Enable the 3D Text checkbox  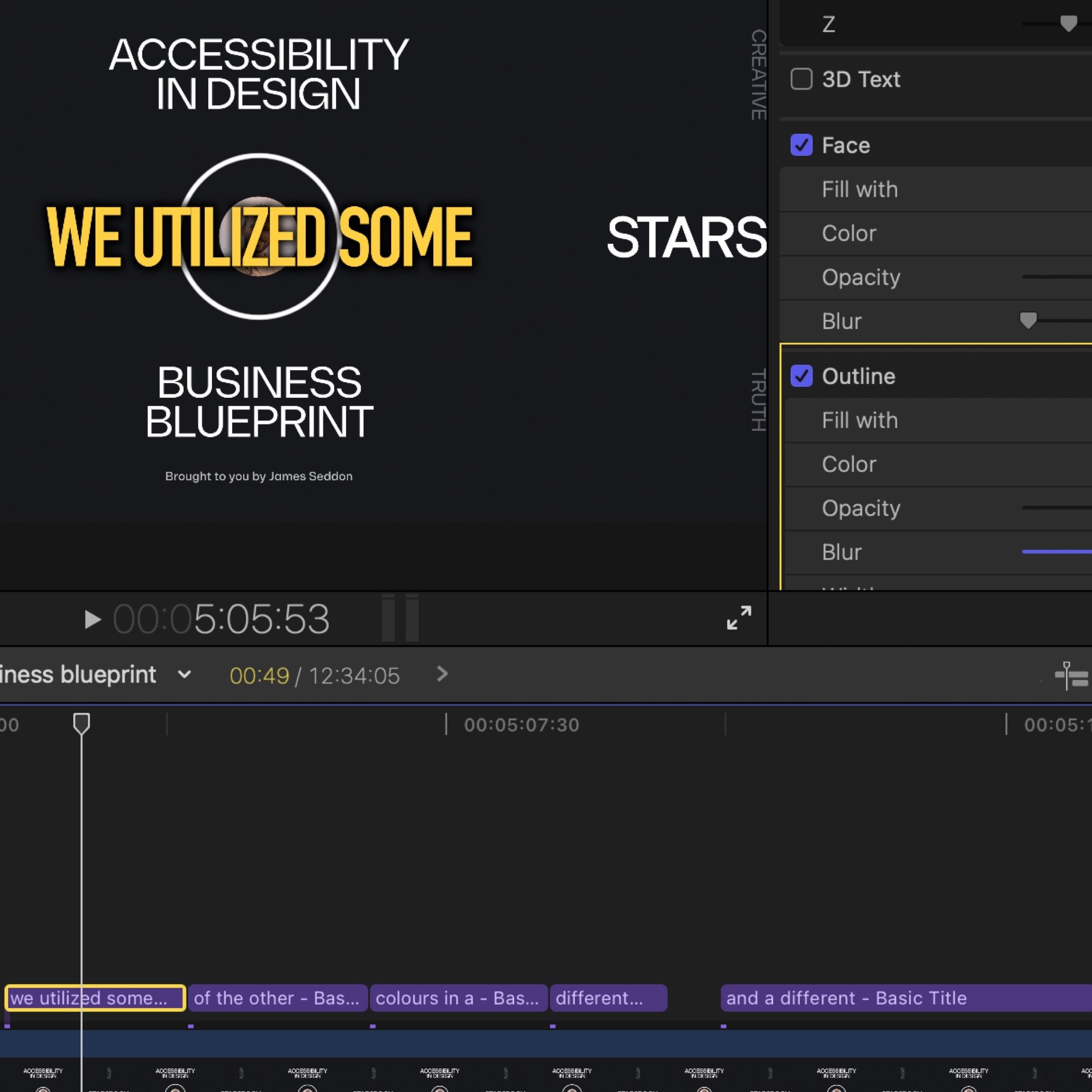(x=801, y=79)
